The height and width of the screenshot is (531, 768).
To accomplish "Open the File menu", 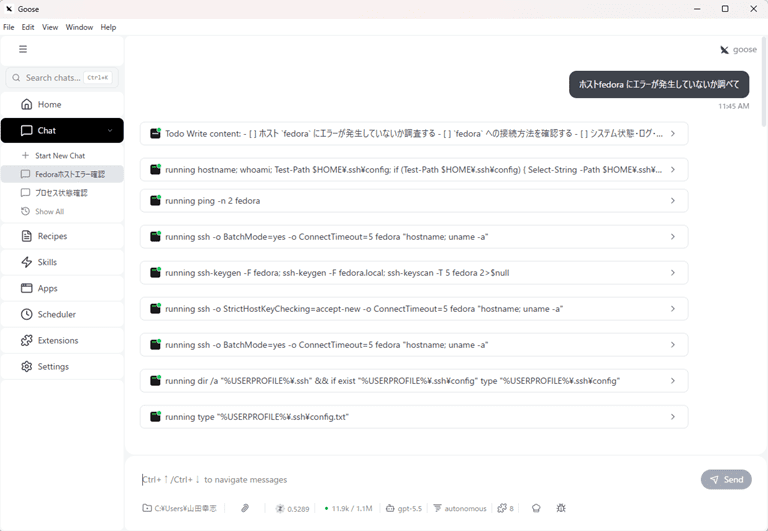I will 9,27.
